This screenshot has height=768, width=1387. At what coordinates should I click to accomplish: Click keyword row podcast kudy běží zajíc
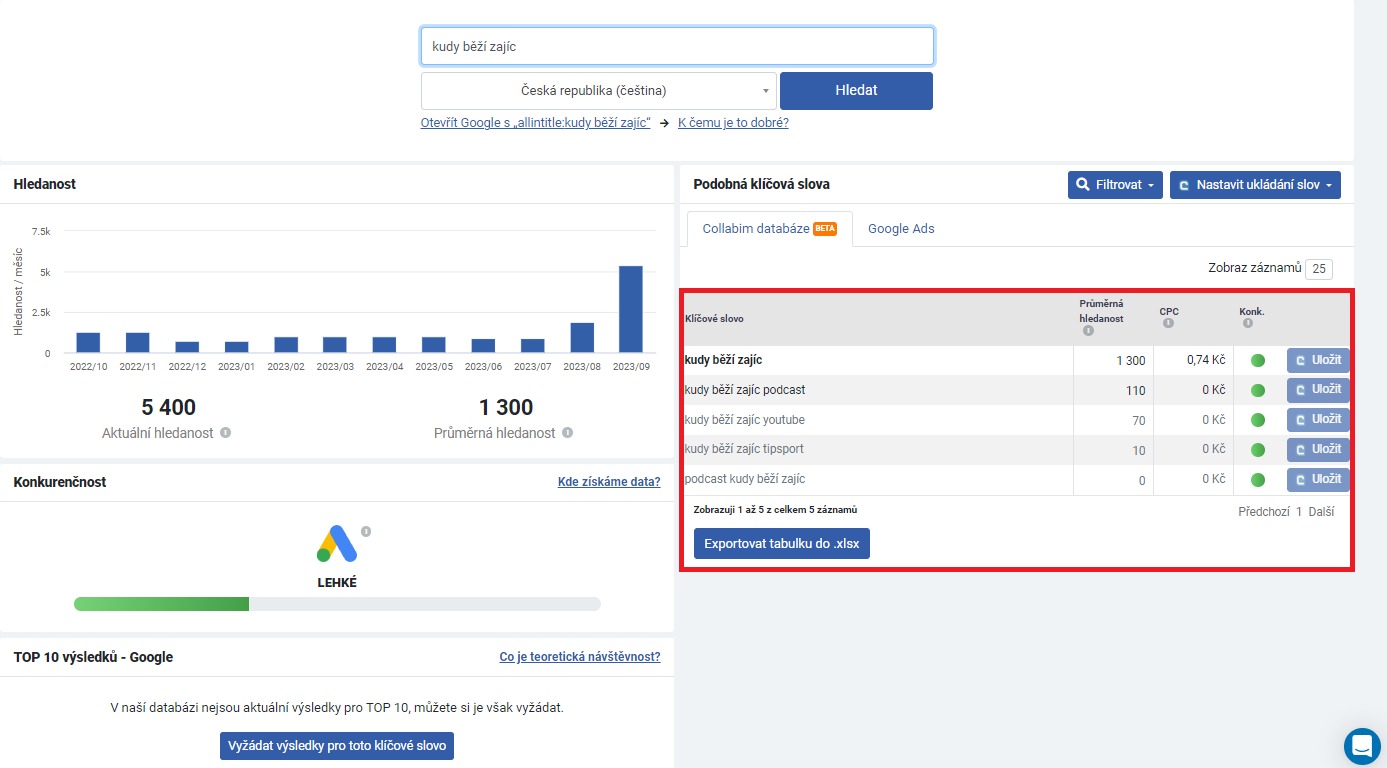[745, 479]
